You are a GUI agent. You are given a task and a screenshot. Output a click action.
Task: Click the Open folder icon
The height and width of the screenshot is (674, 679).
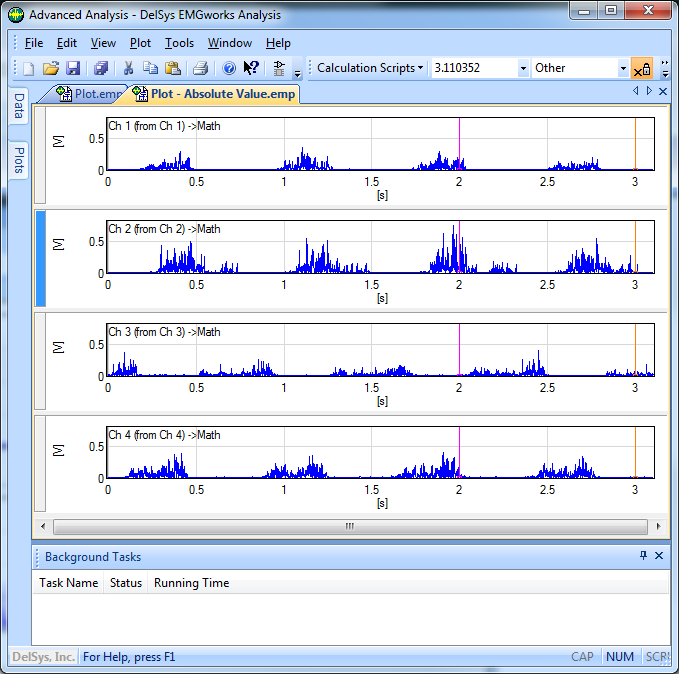51,69
